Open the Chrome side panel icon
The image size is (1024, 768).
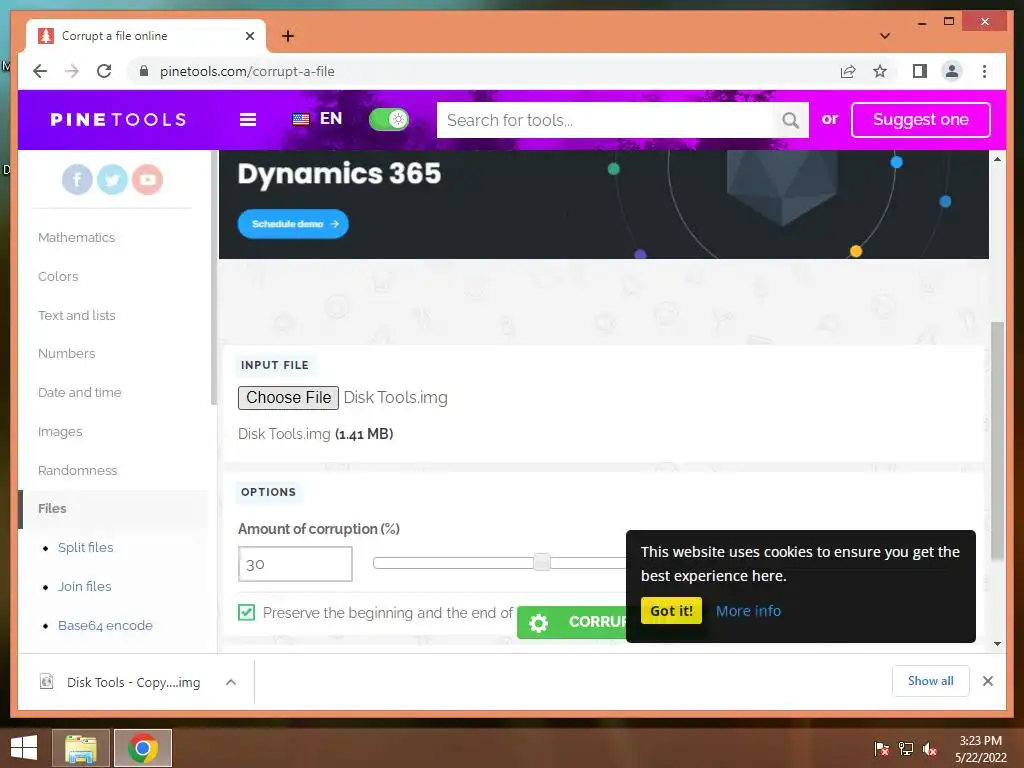tap(920, 71)
